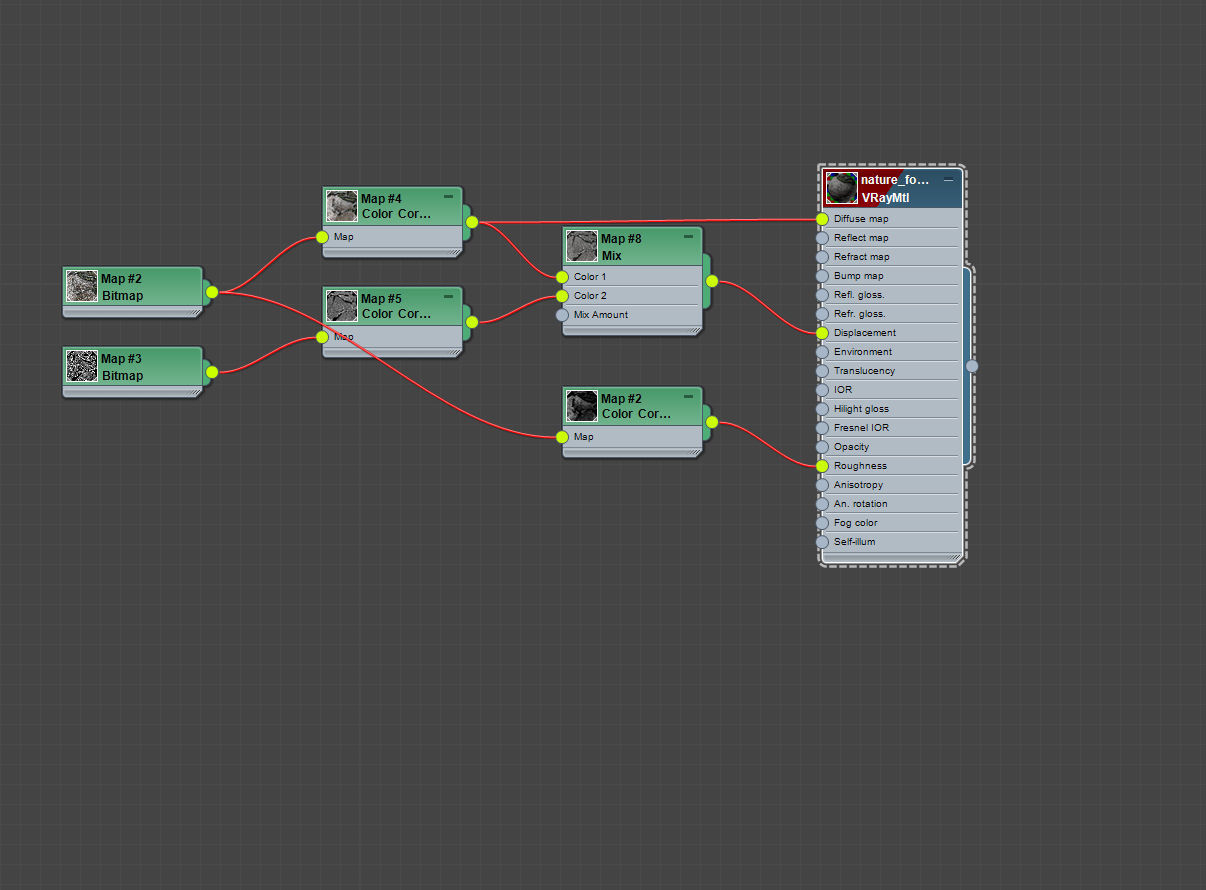Click the Map #5 Color Correction preview icon
The image size is (1206, 890).
(342, 306)
